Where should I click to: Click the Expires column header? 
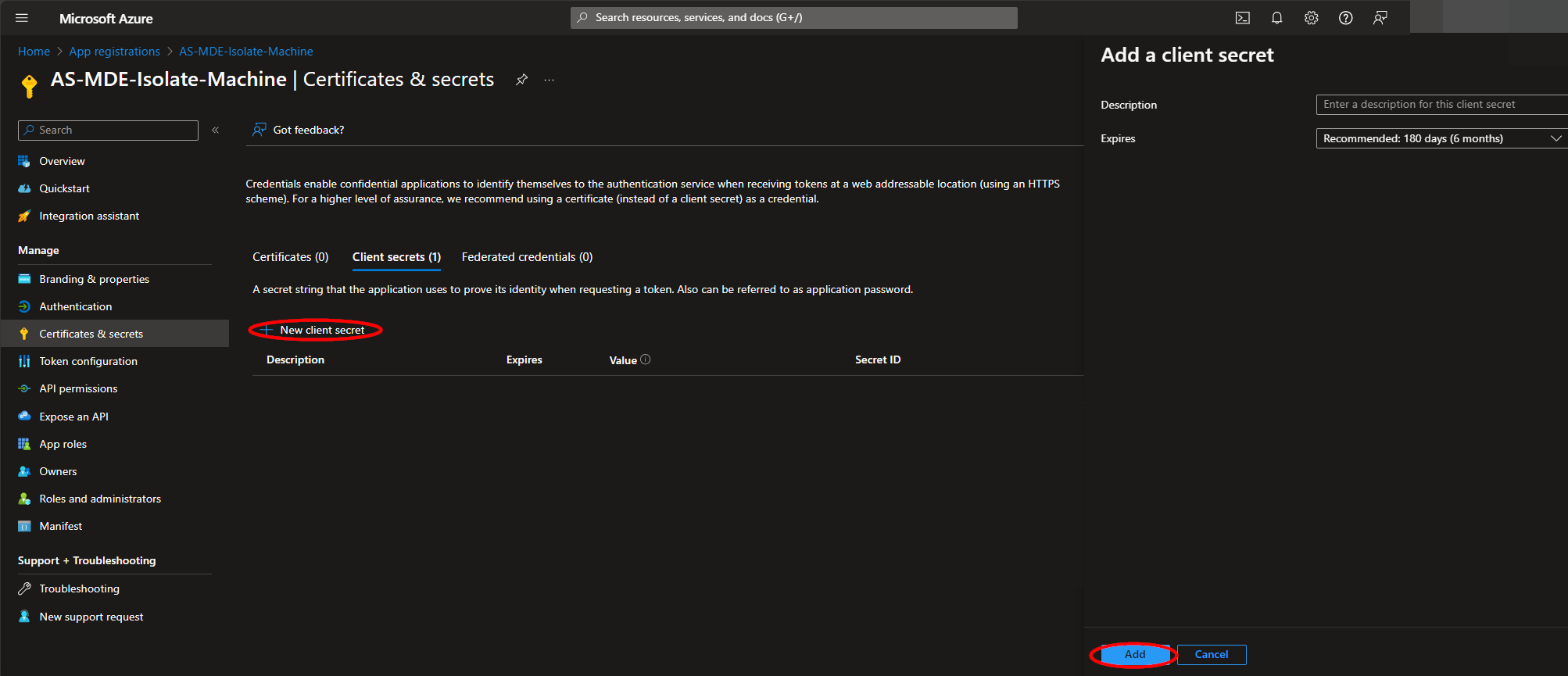(x=524, y=359)
